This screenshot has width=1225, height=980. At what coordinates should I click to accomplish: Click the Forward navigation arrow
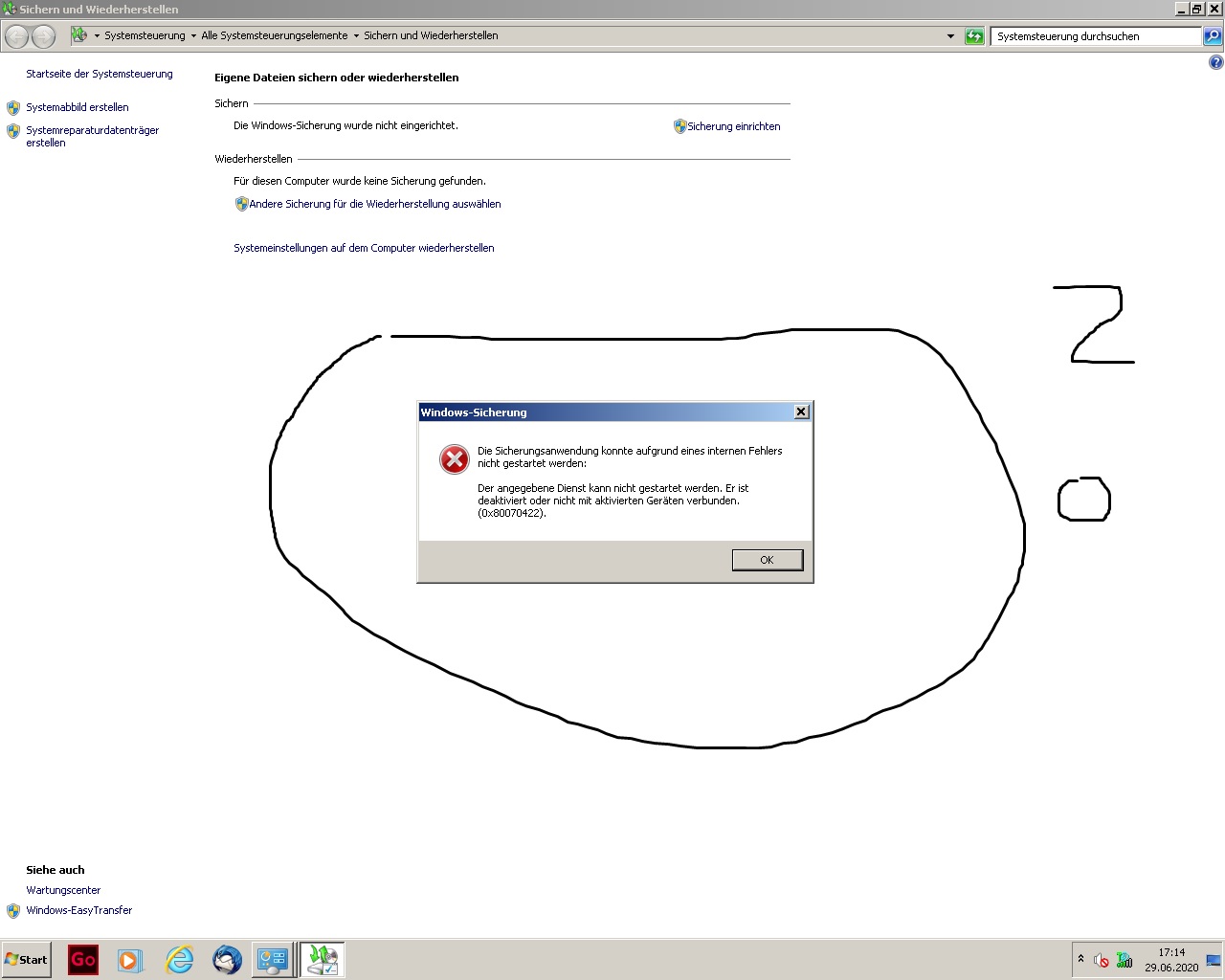pos(44,36)
